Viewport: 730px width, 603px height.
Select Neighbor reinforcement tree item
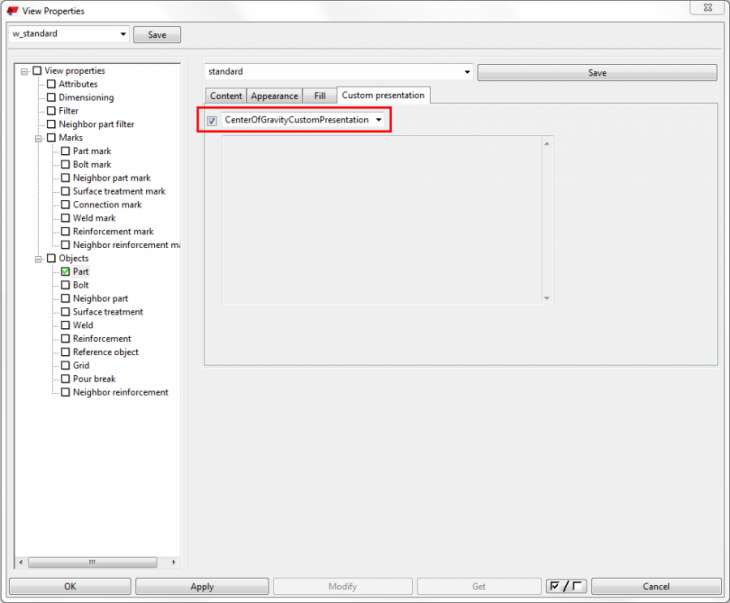coord(121,393)
